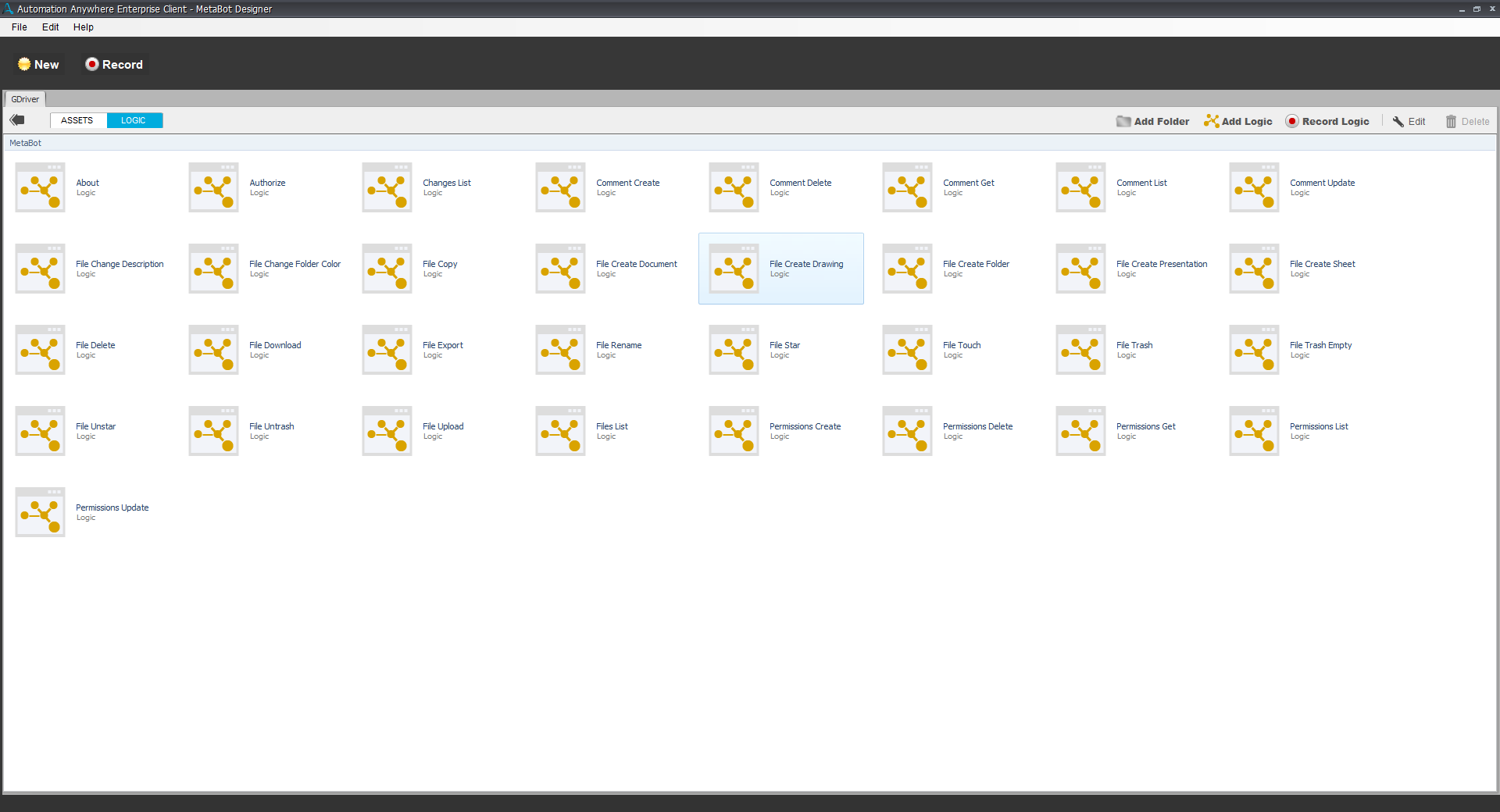The image size is (1500, 812).
Task: Click the Permissions Get logic icon
Action: [1080, 431]
